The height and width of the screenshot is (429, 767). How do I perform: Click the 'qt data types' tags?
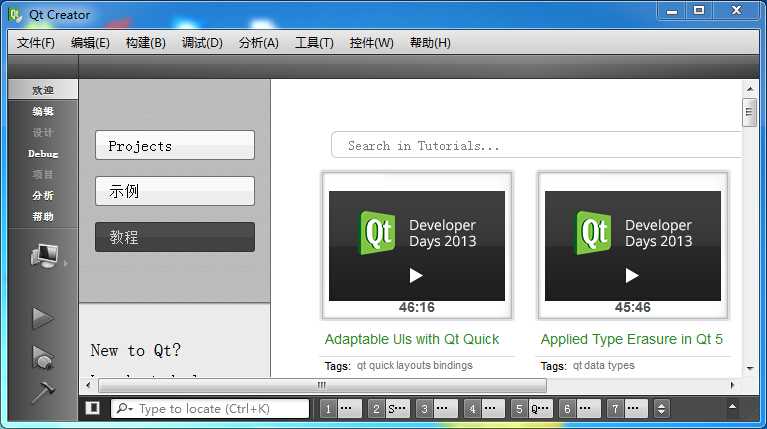[x=604, y=365]
